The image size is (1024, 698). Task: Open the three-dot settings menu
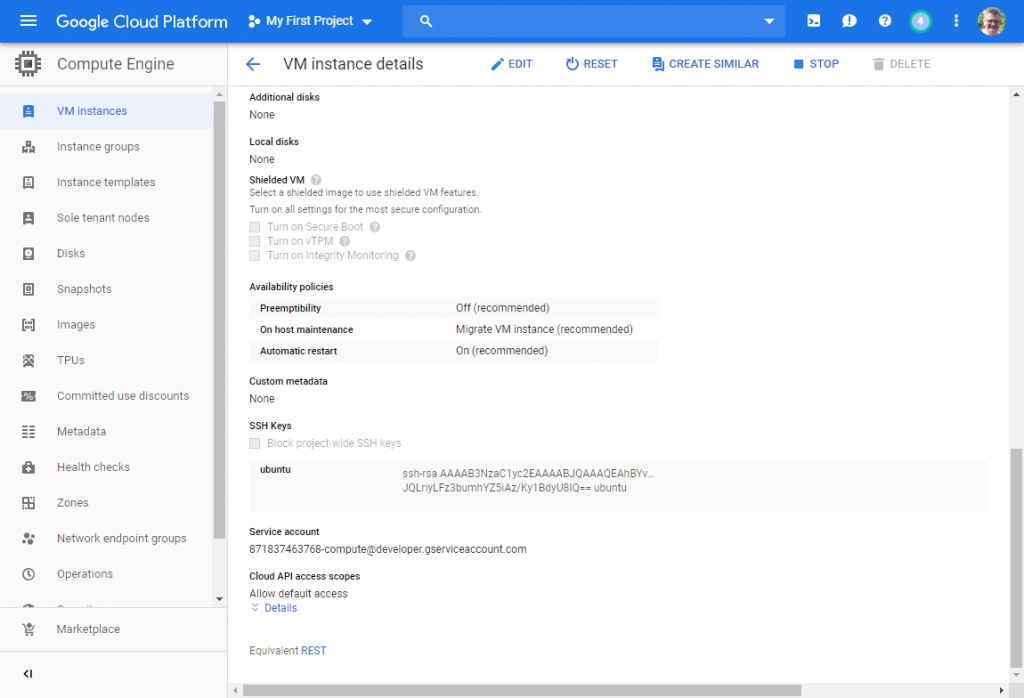coord(956,21)
